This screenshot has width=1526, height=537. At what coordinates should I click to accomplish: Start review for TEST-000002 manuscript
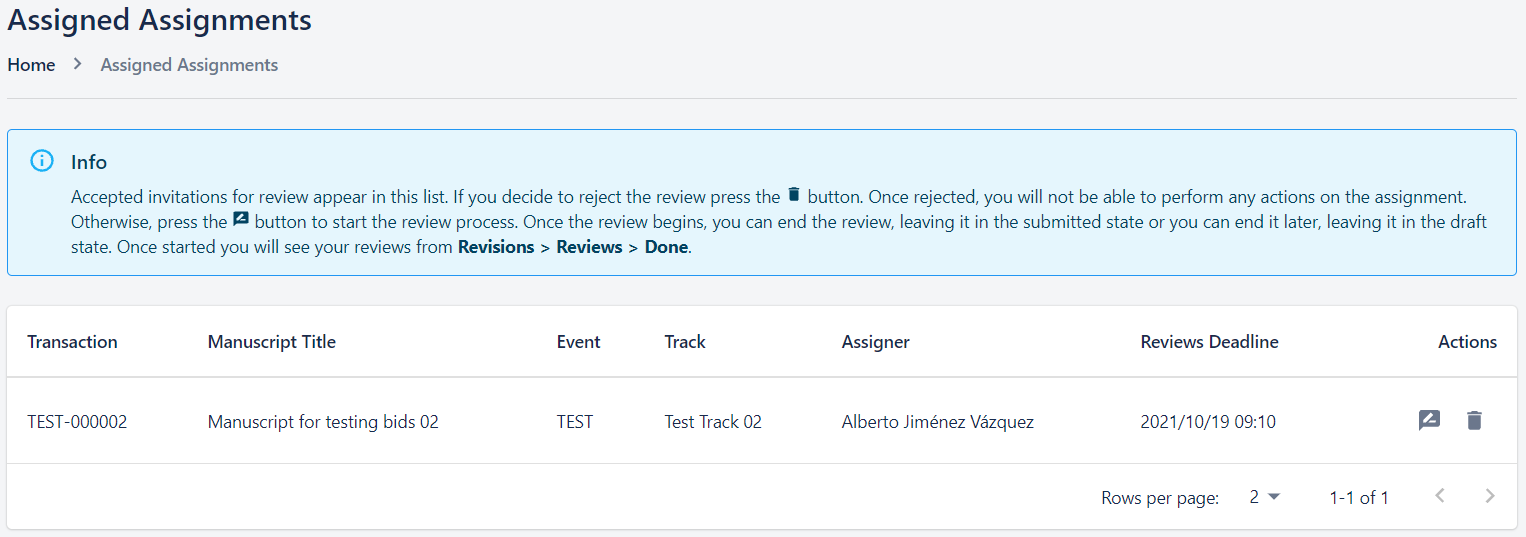pyautogui.click(x=1429, y=421)
